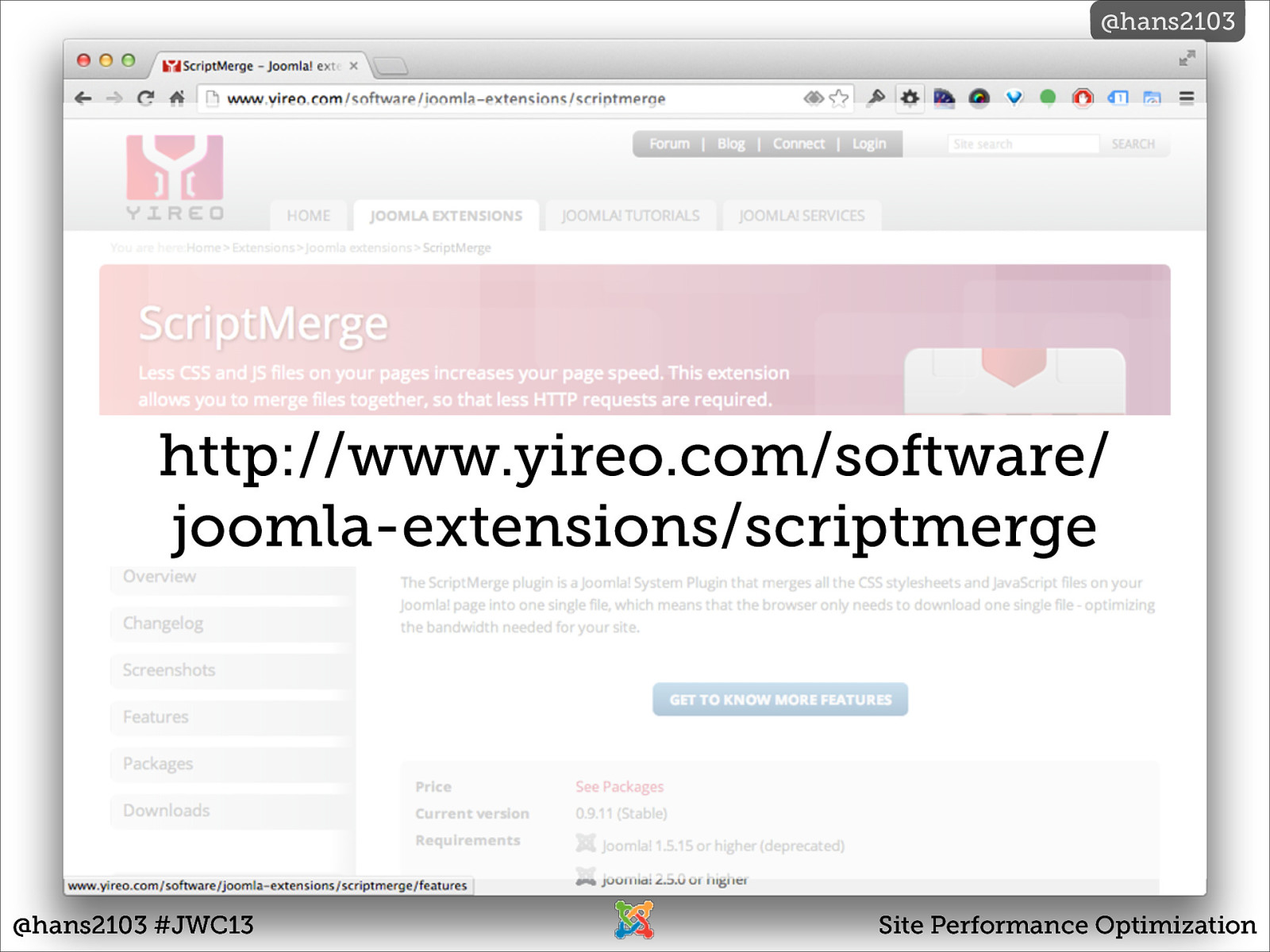Open the Chrome hamburger menu
This screenshot has width=1270, height=952.
(x=1187, y=98)
